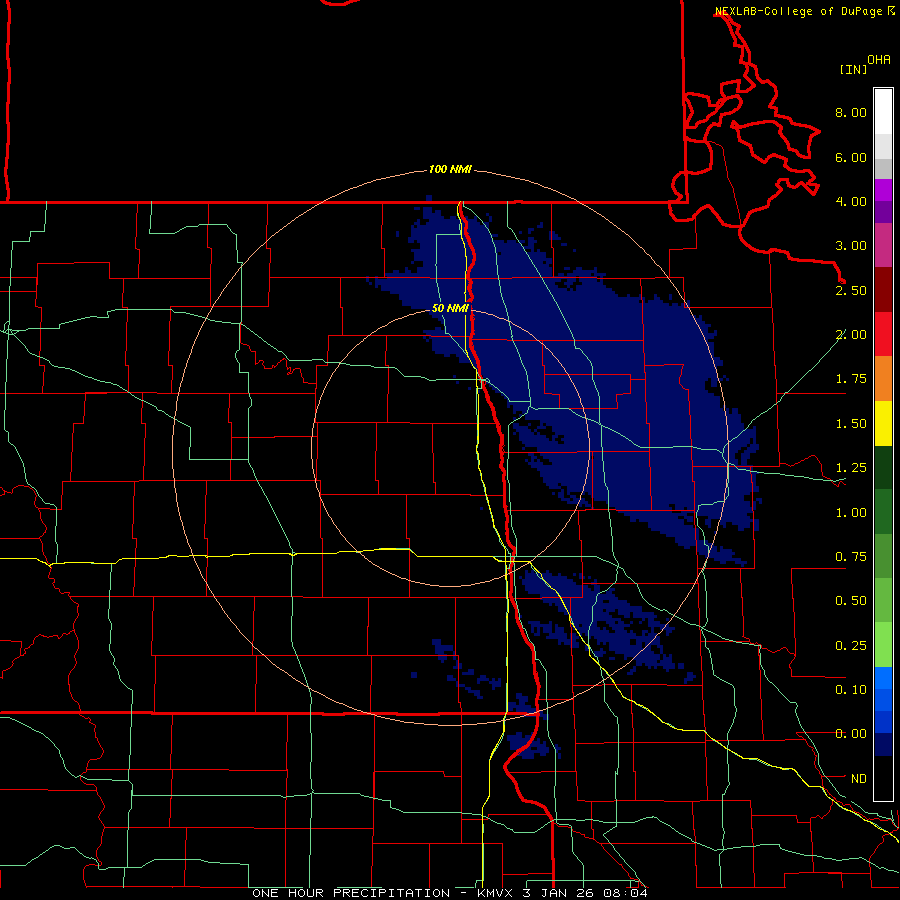Click the 0.00 legend value

point(851,734)
